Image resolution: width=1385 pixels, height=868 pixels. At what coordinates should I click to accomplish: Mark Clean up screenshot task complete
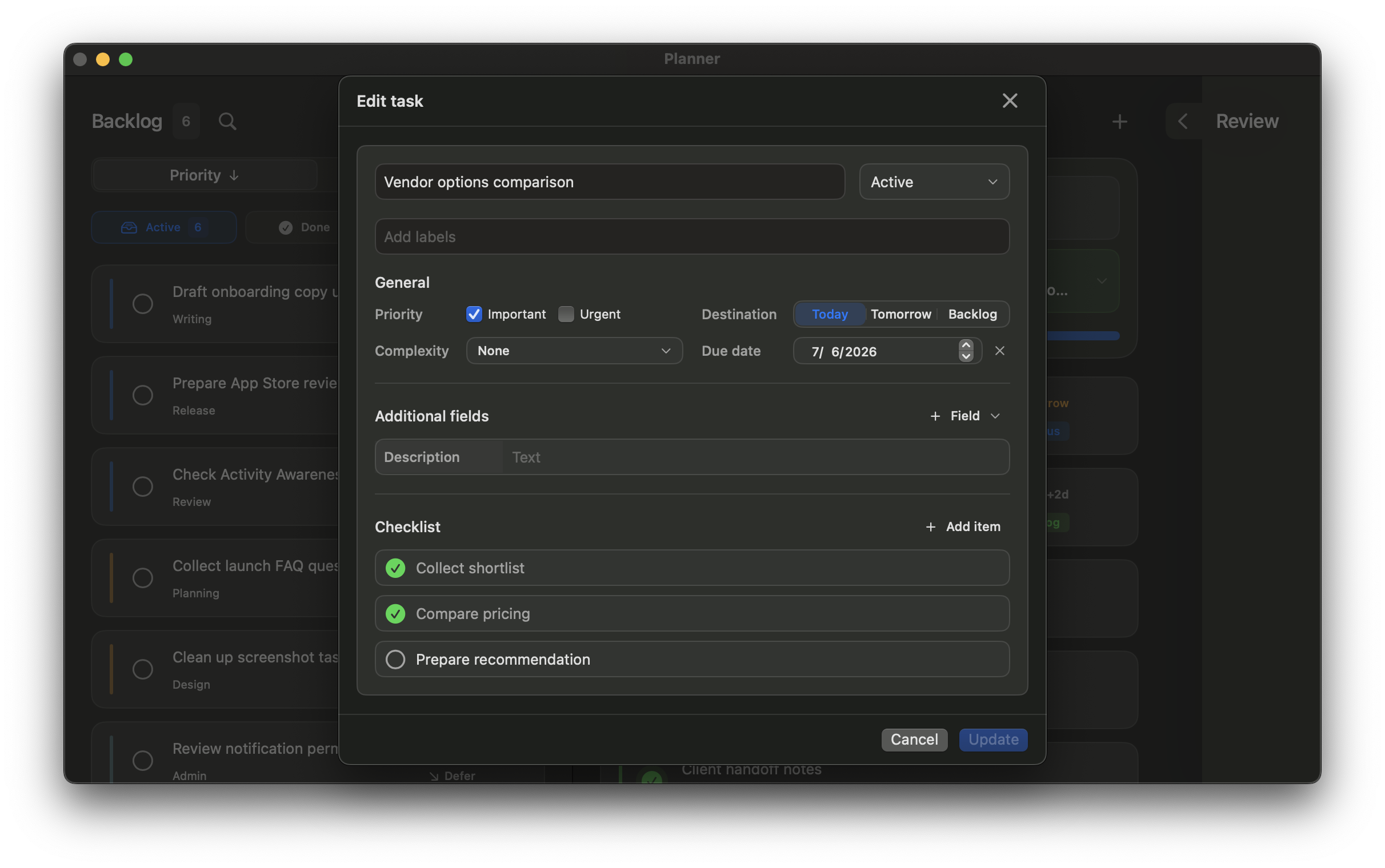142,669
